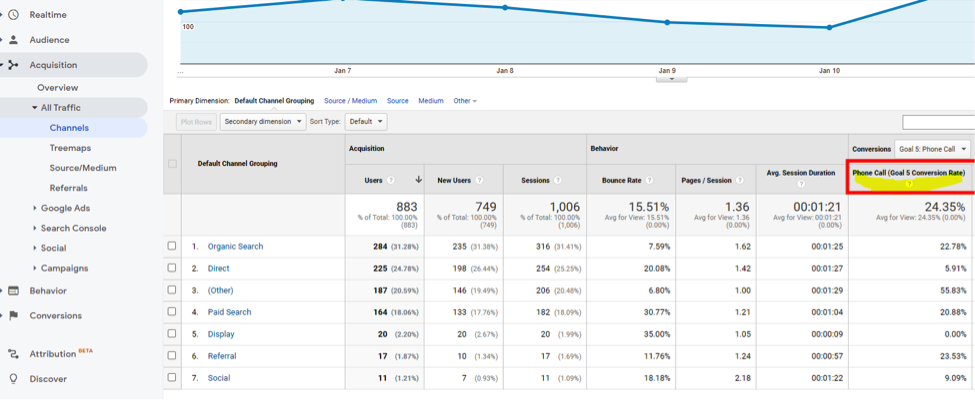Click help icon next to Bounce Rate
The image size is (975, 400).
coord(651,181)
